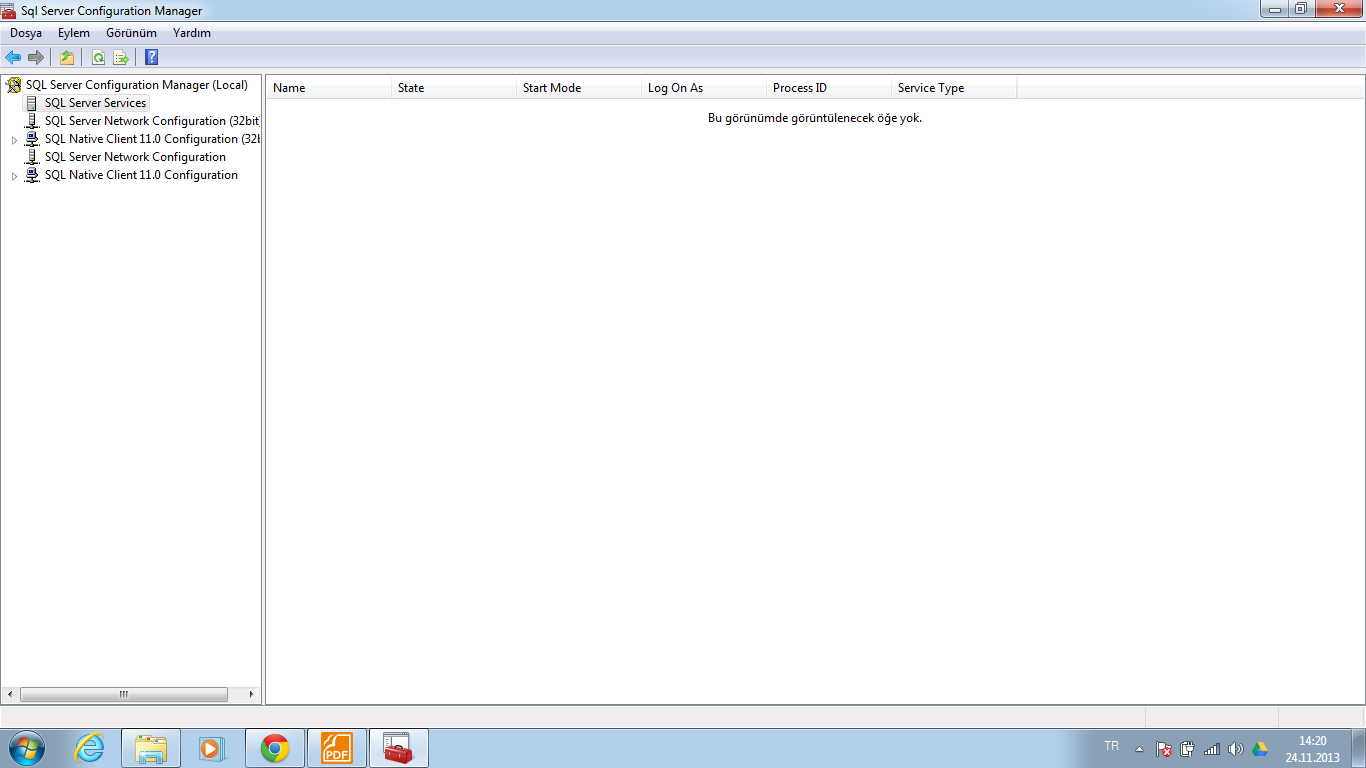Click the network signal tray icon
Image resolution: width=1366 pixels, height=768 pixels.
pyautogui.click(x=1212, y=749)
